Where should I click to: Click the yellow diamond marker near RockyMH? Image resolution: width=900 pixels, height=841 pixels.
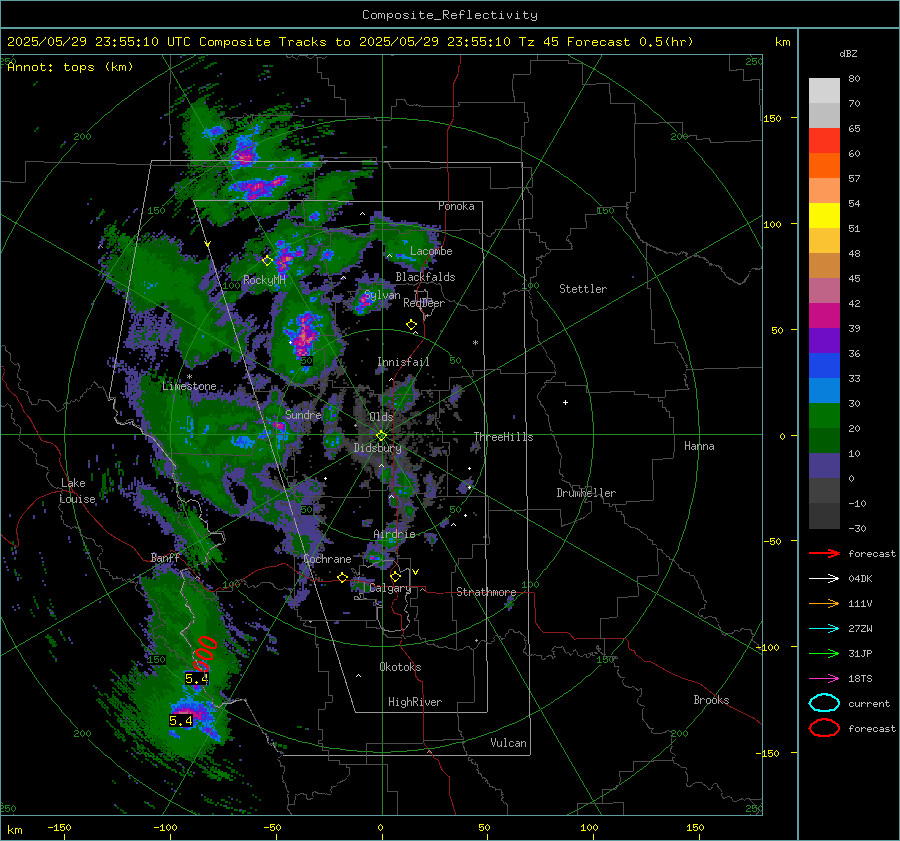(x=267, y=261)
